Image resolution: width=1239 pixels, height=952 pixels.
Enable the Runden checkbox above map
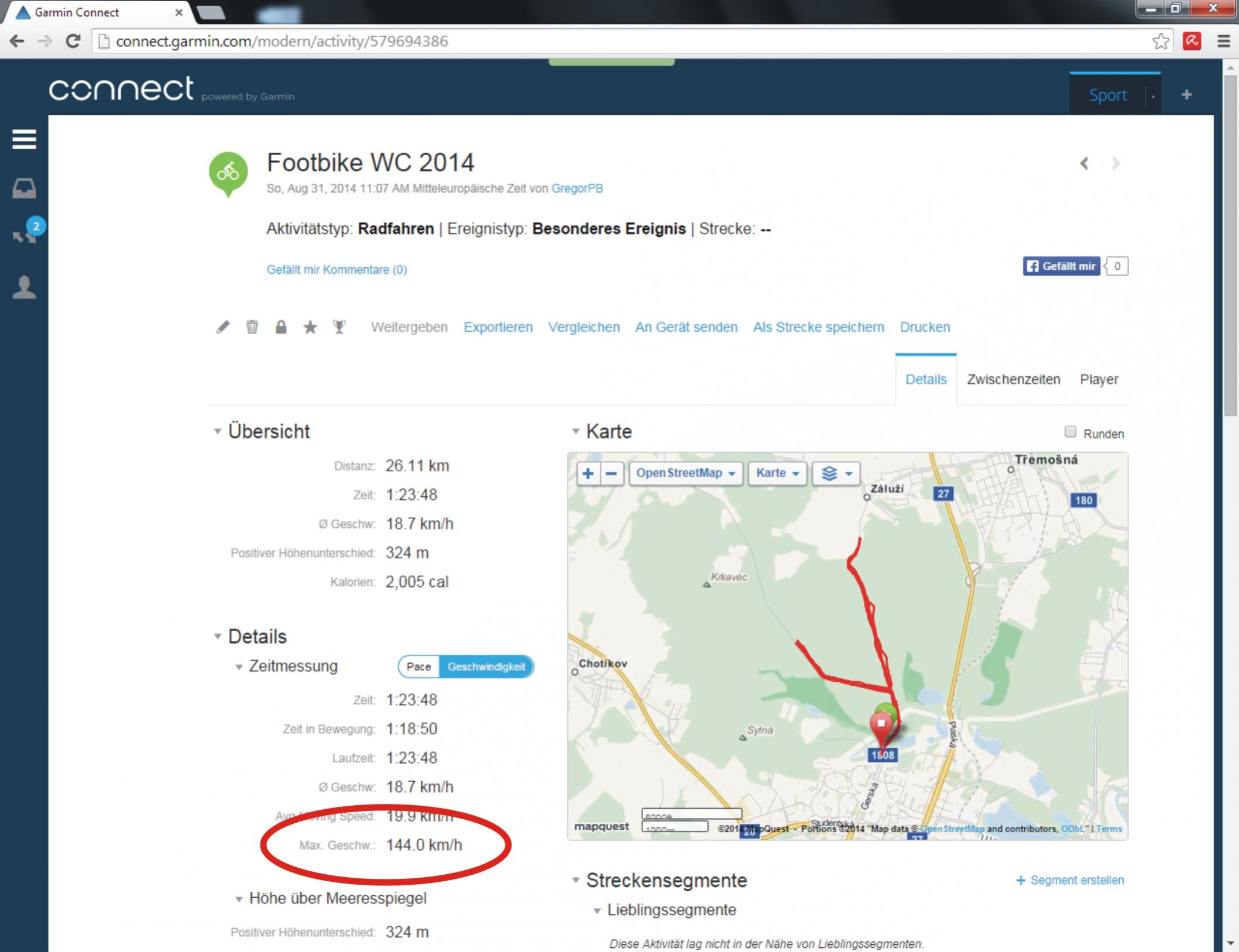[1070, 432]
